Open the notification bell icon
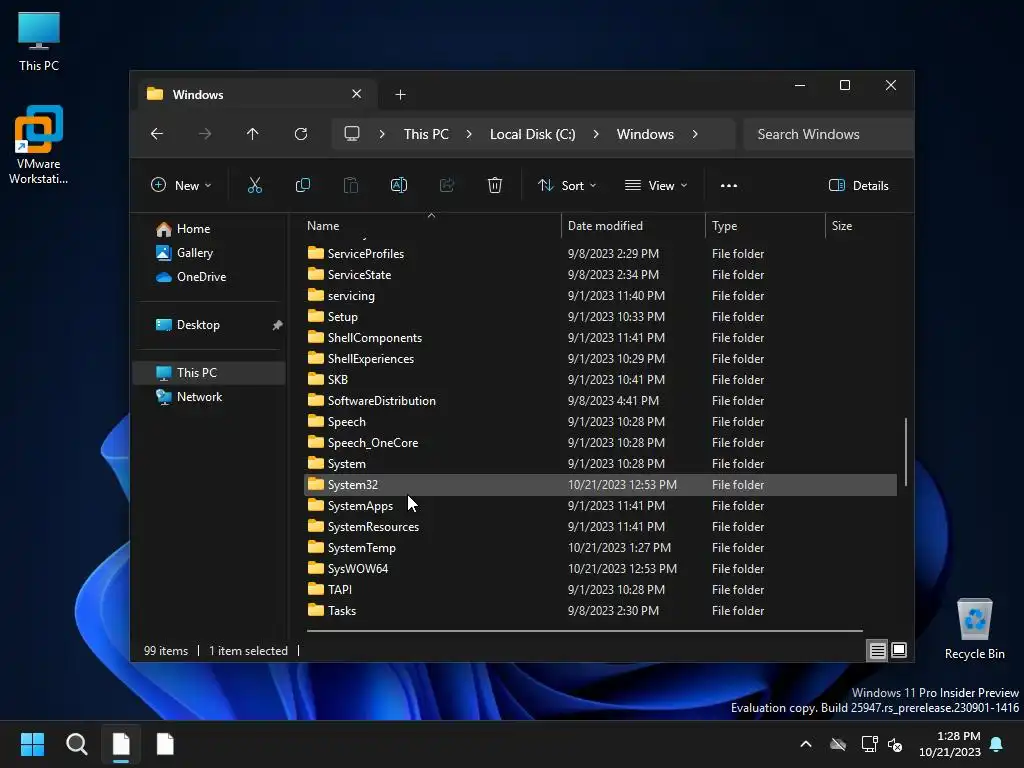 click(997, 744)
